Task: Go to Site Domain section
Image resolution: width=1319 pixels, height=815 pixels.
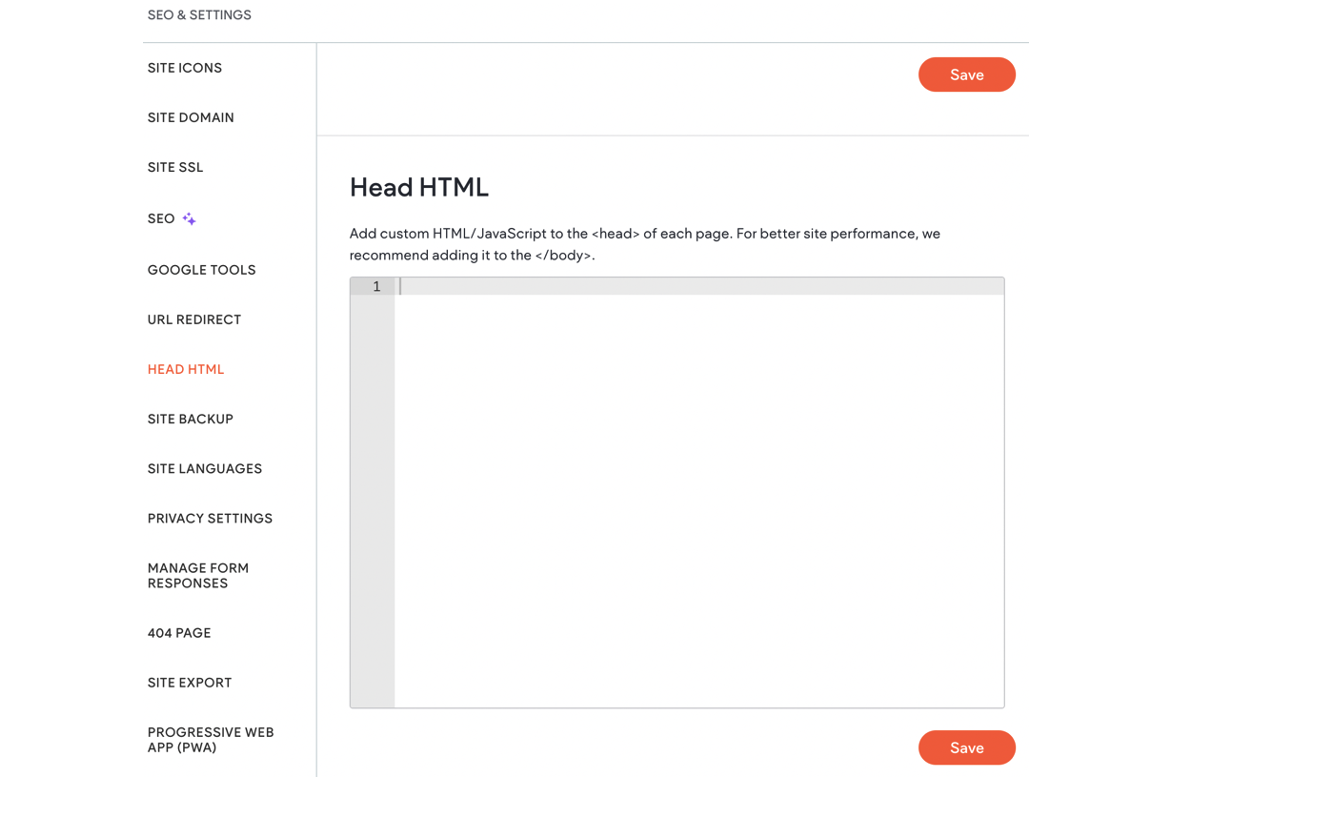Action: click(x=191, y=118)
